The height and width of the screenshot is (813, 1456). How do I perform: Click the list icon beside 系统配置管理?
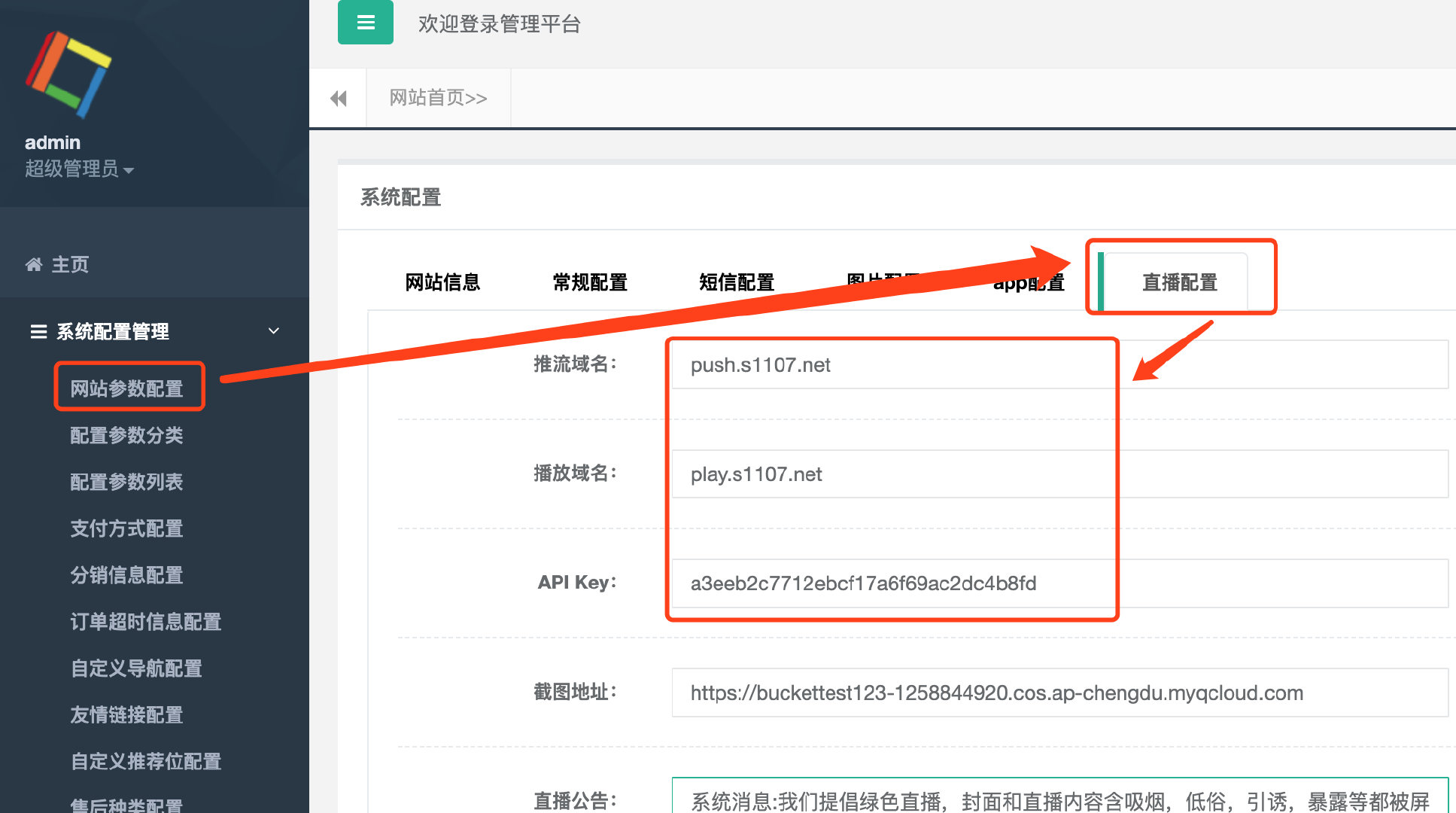pyautogui.click(x=38, y=331)
